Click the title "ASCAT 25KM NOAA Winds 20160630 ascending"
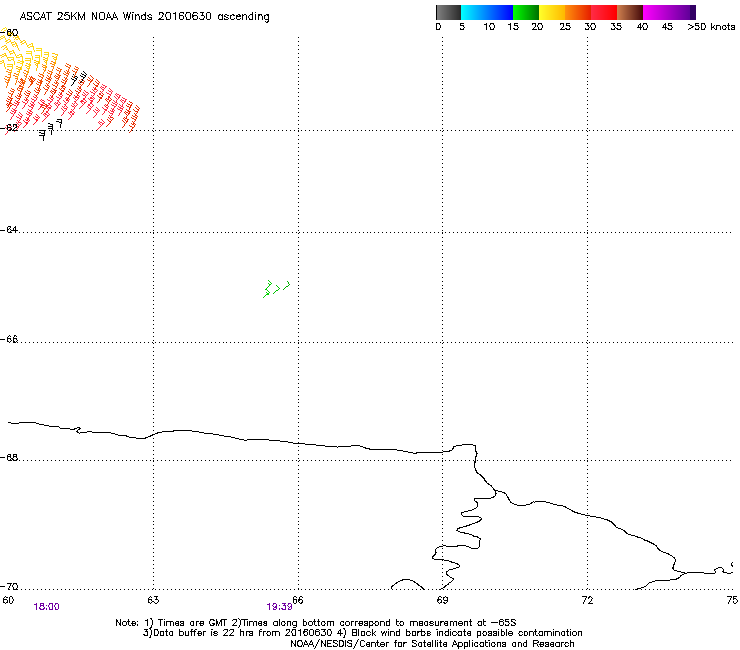This screenshot has width=740, height=650. [x=144, y=17]
